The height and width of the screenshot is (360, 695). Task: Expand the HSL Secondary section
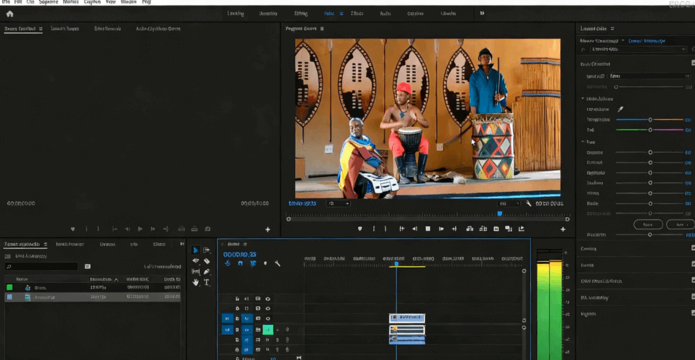(595, 297)
